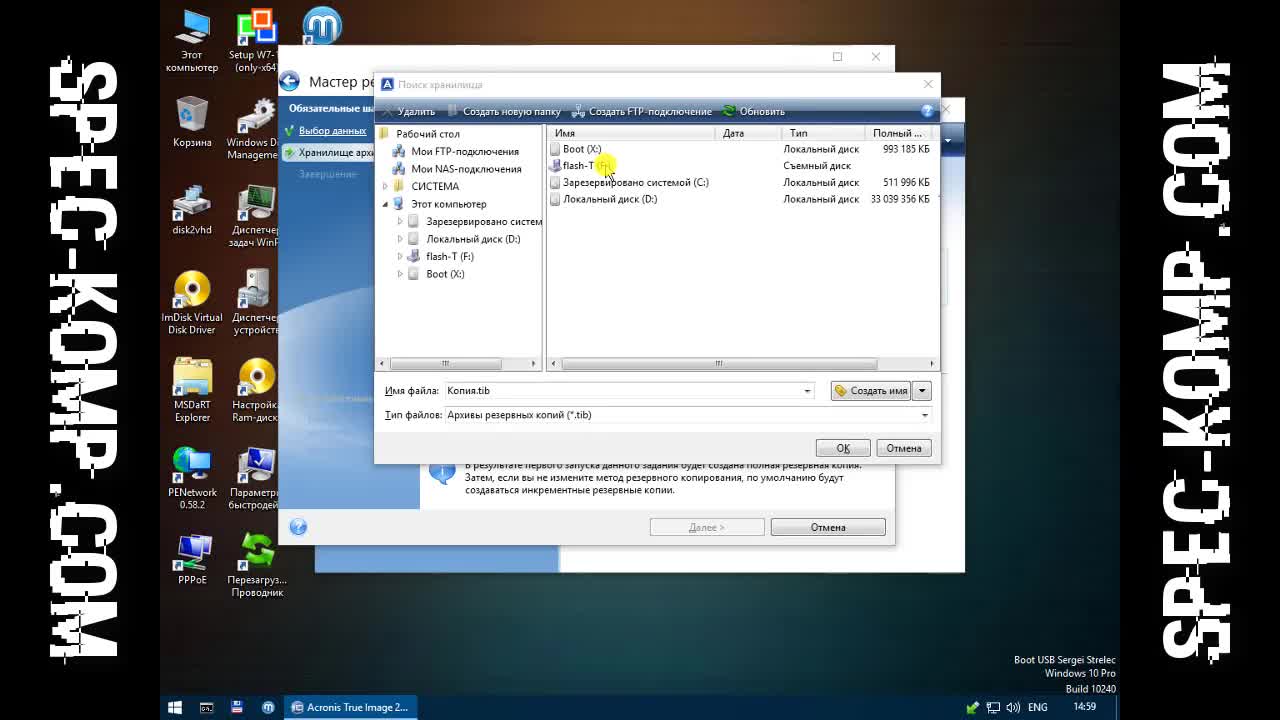Click Отмена in the storage dialog
Viewport: 1280px width, 720px height.
point(904,448)
